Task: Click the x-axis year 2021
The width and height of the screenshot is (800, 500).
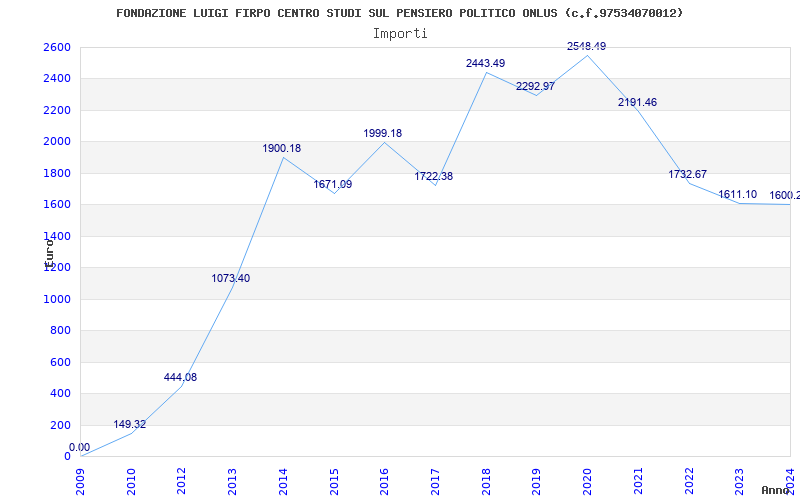Action: coord(638,481)
